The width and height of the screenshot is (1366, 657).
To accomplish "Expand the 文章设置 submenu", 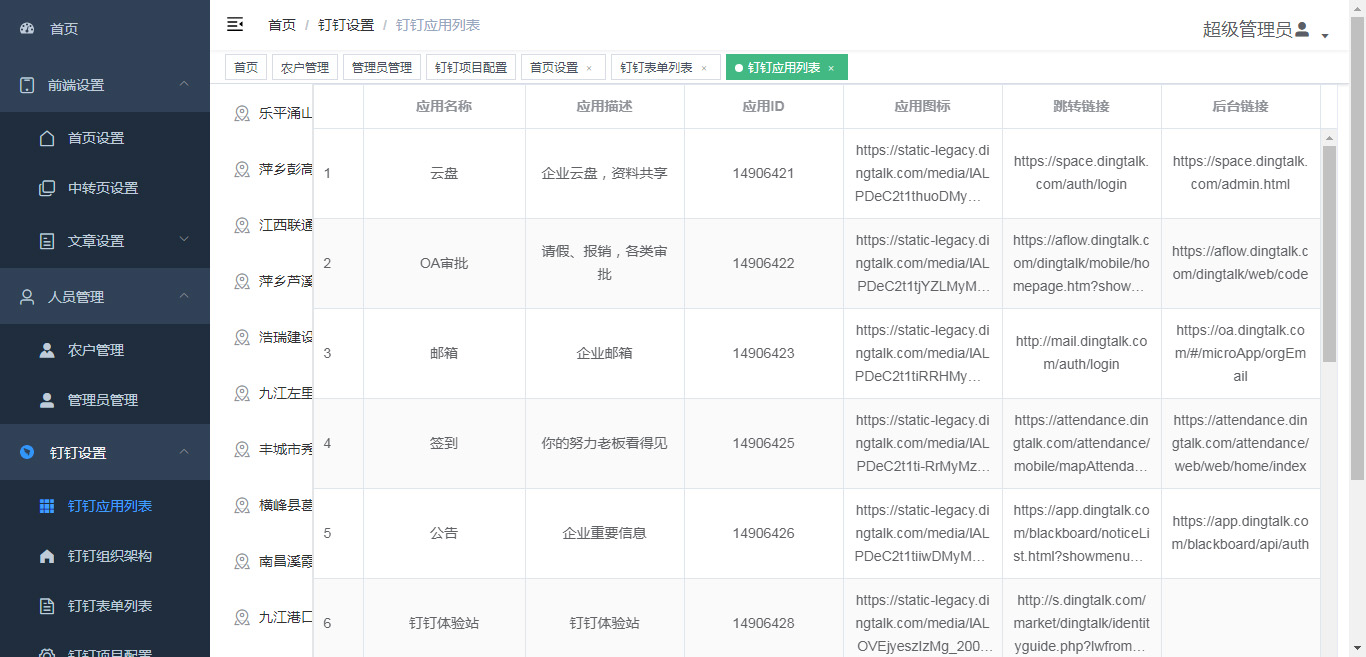I will point(184,239).
